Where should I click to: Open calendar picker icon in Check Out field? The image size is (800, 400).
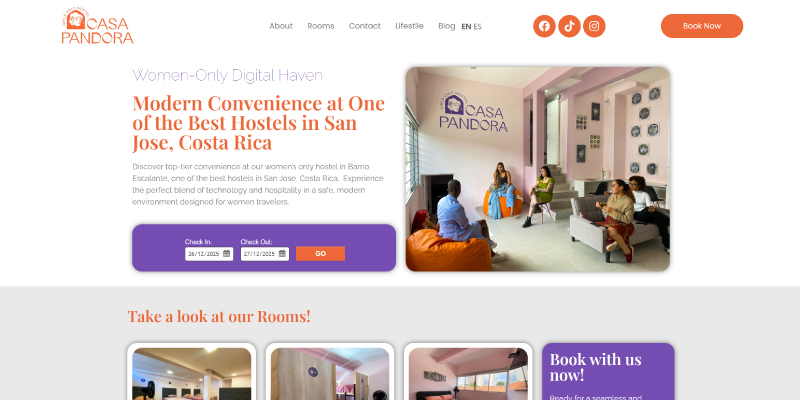pyautogui.click(x=282, y=254)
